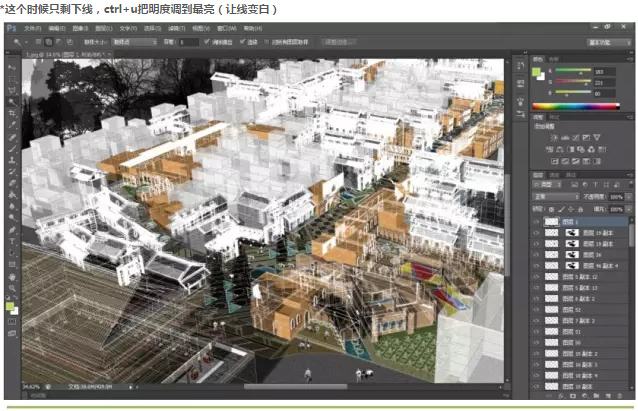
Task: Hide the 图层 1 layer
Action: (x=536, y=222)
